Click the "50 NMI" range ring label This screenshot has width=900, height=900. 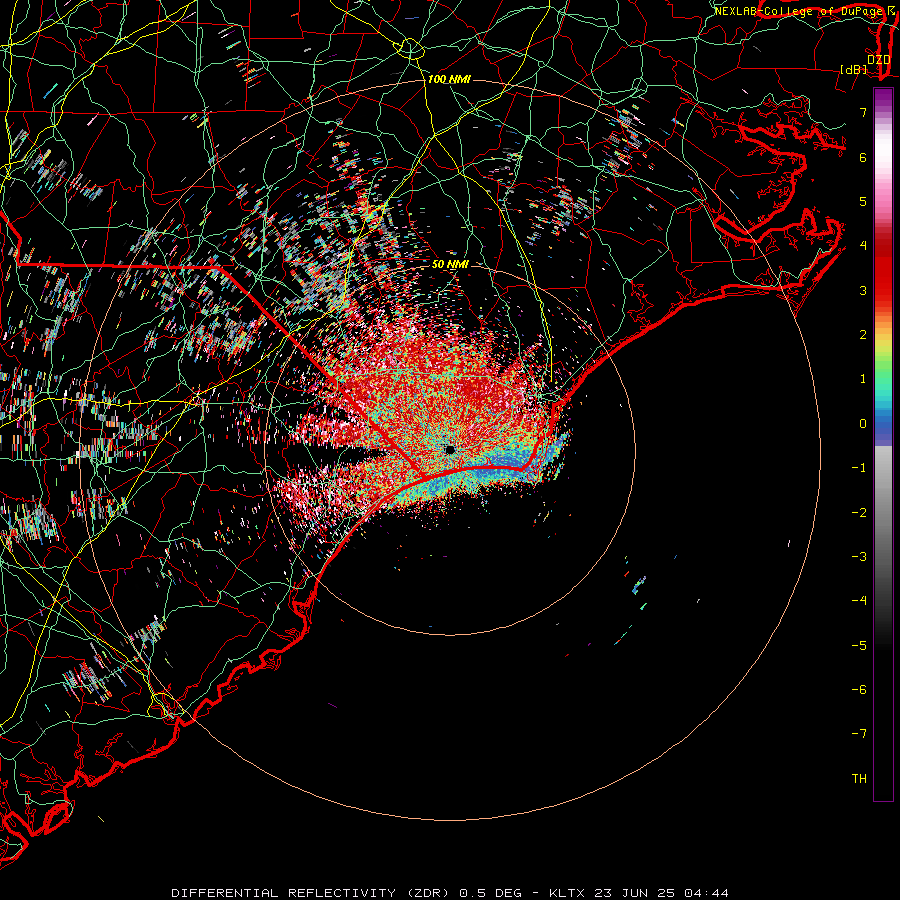450,264
